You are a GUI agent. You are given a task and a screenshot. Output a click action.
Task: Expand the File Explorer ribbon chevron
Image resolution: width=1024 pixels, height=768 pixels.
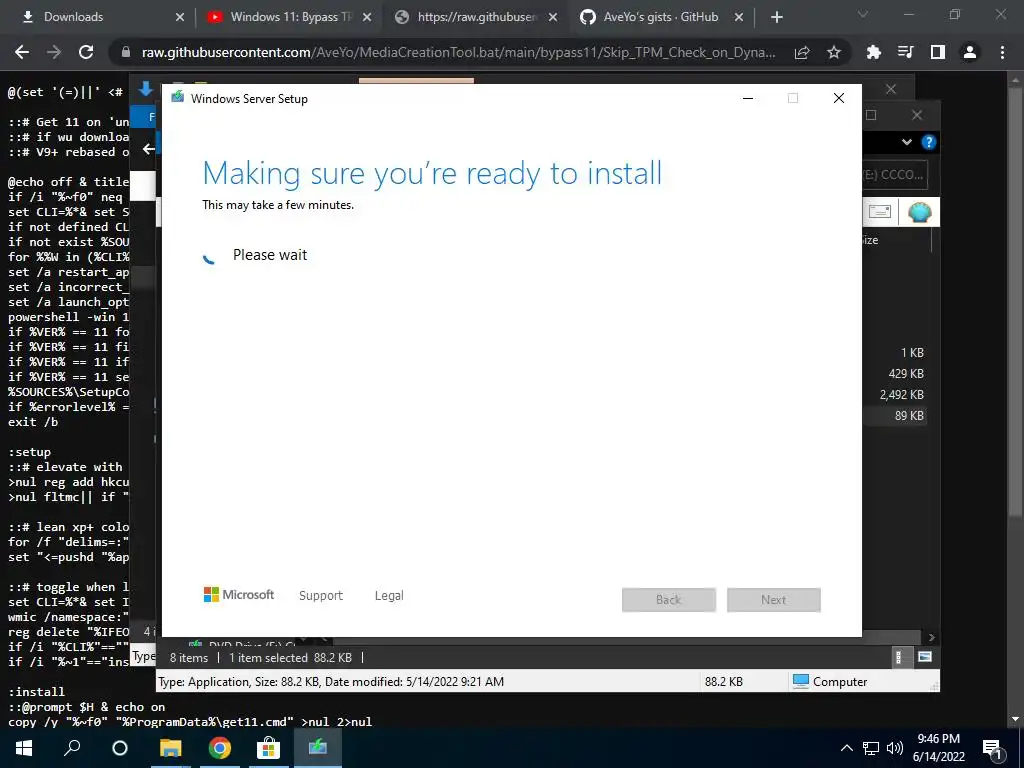click(x=906, y=142)
